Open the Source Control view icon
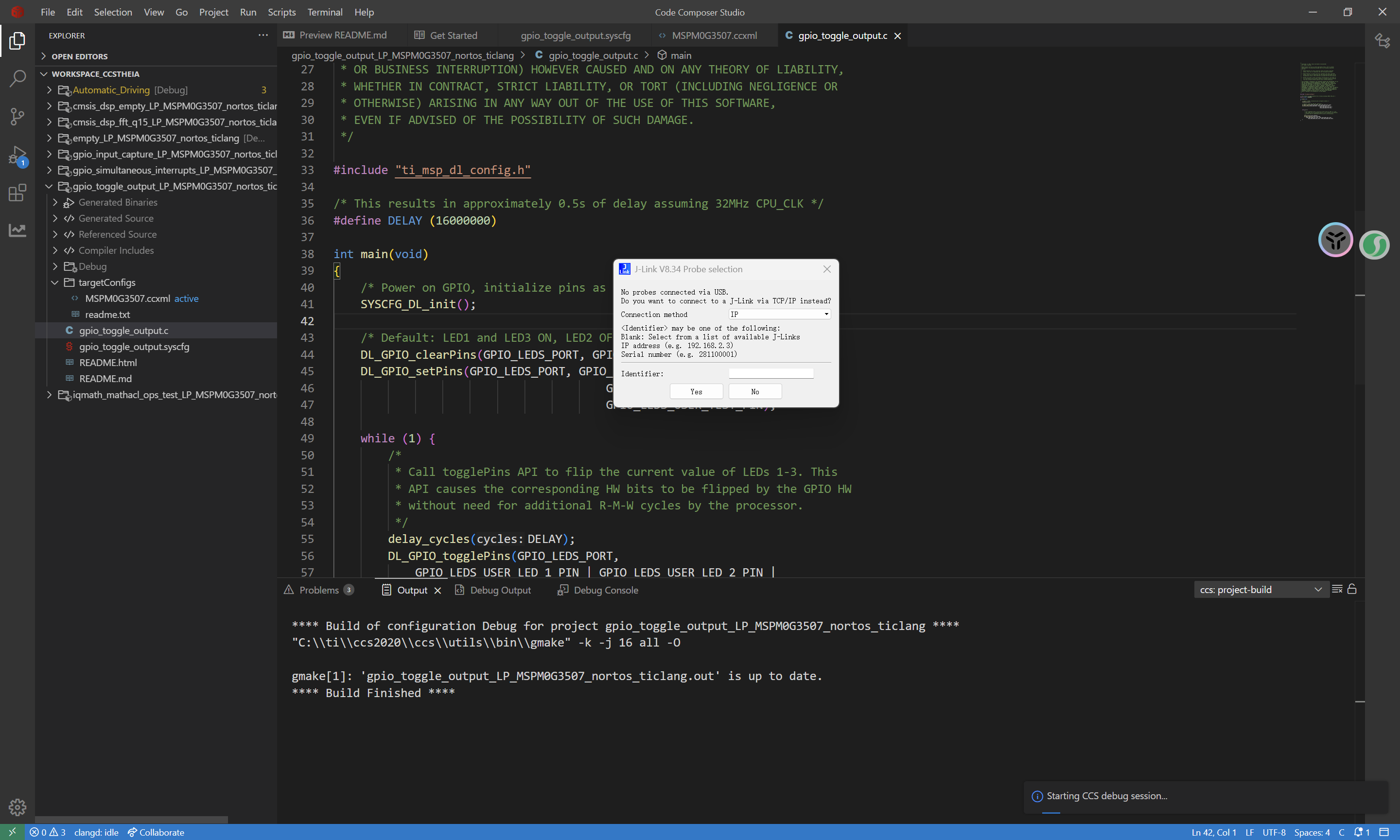Screen dimensions: 1400x840 (x=17, y=116)
